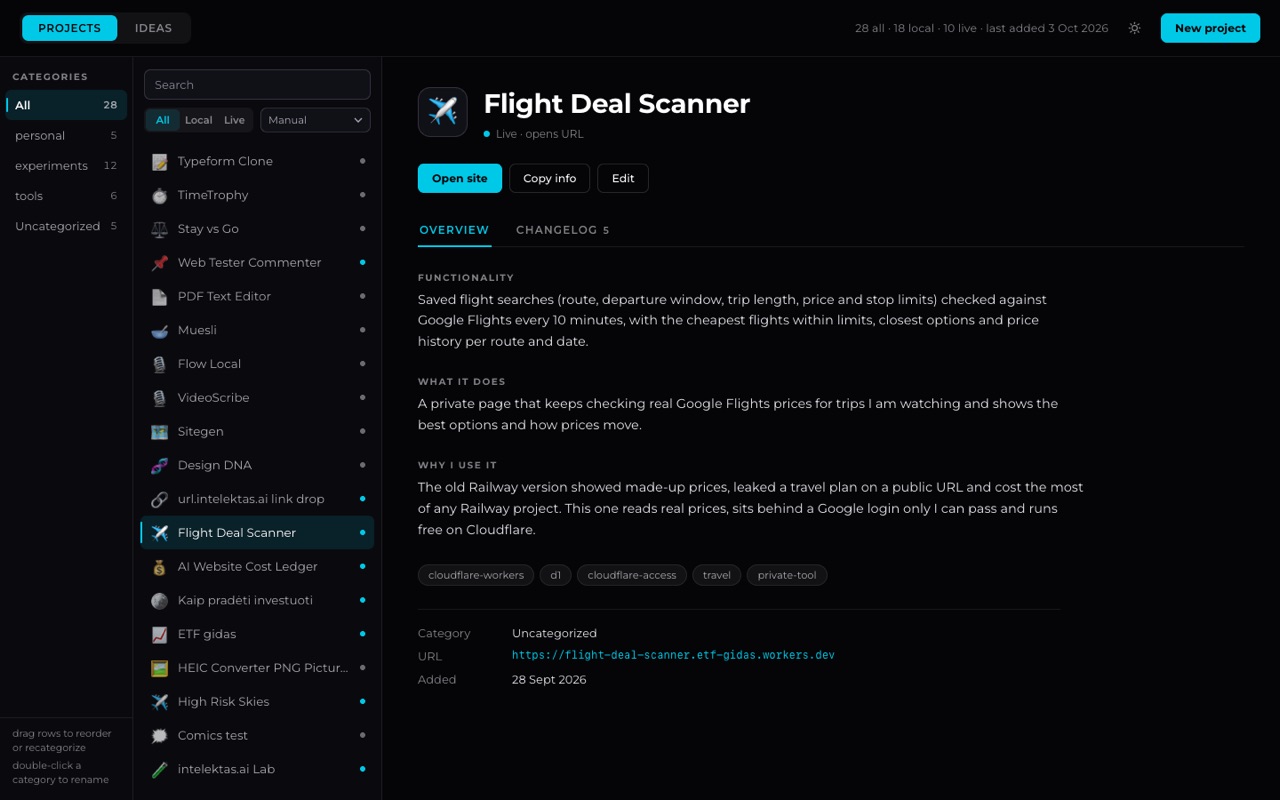Click the Typeform Clone project icon
Image resolution: width=1280 pixels, height=800 pixels.
[x=159, y=161]
